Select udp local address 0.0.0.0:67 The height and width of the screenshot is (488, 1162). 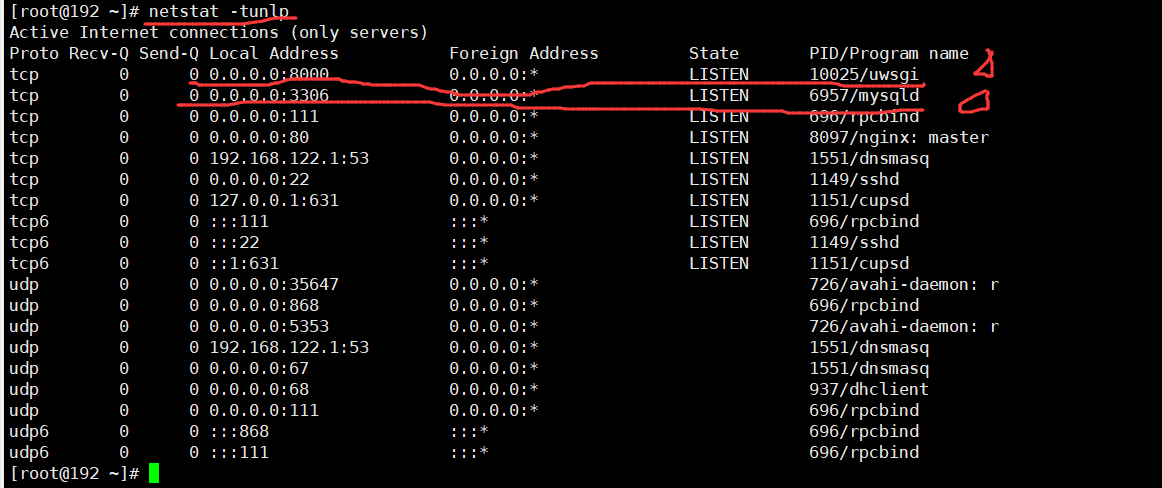[259, 368]
